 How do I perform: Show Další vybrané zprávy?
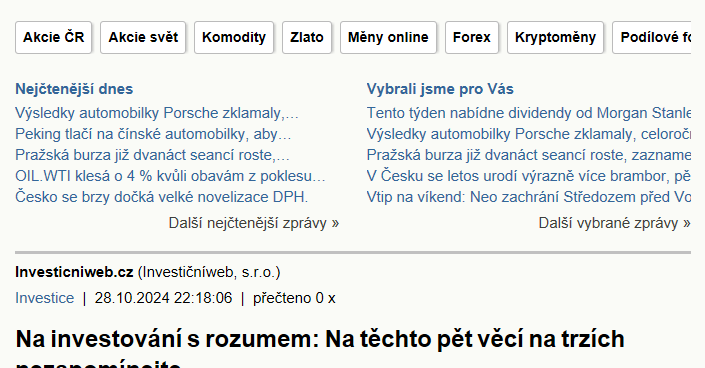[615, 223]
